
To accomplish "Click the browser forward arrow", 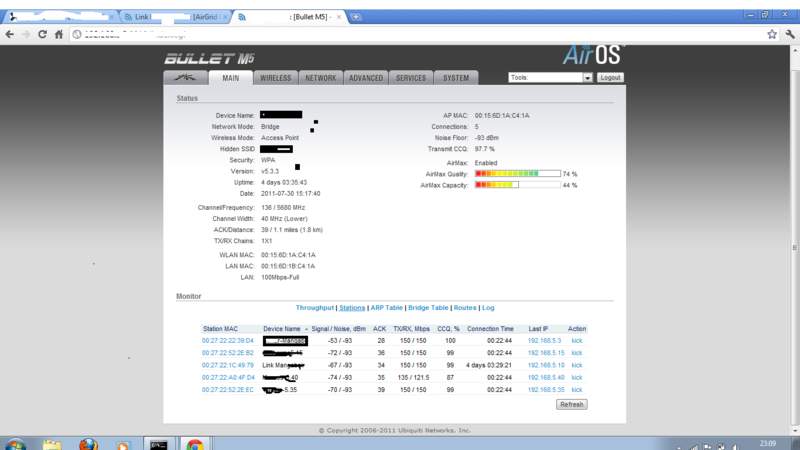I will pyautogui.click(x=26, y=34).
